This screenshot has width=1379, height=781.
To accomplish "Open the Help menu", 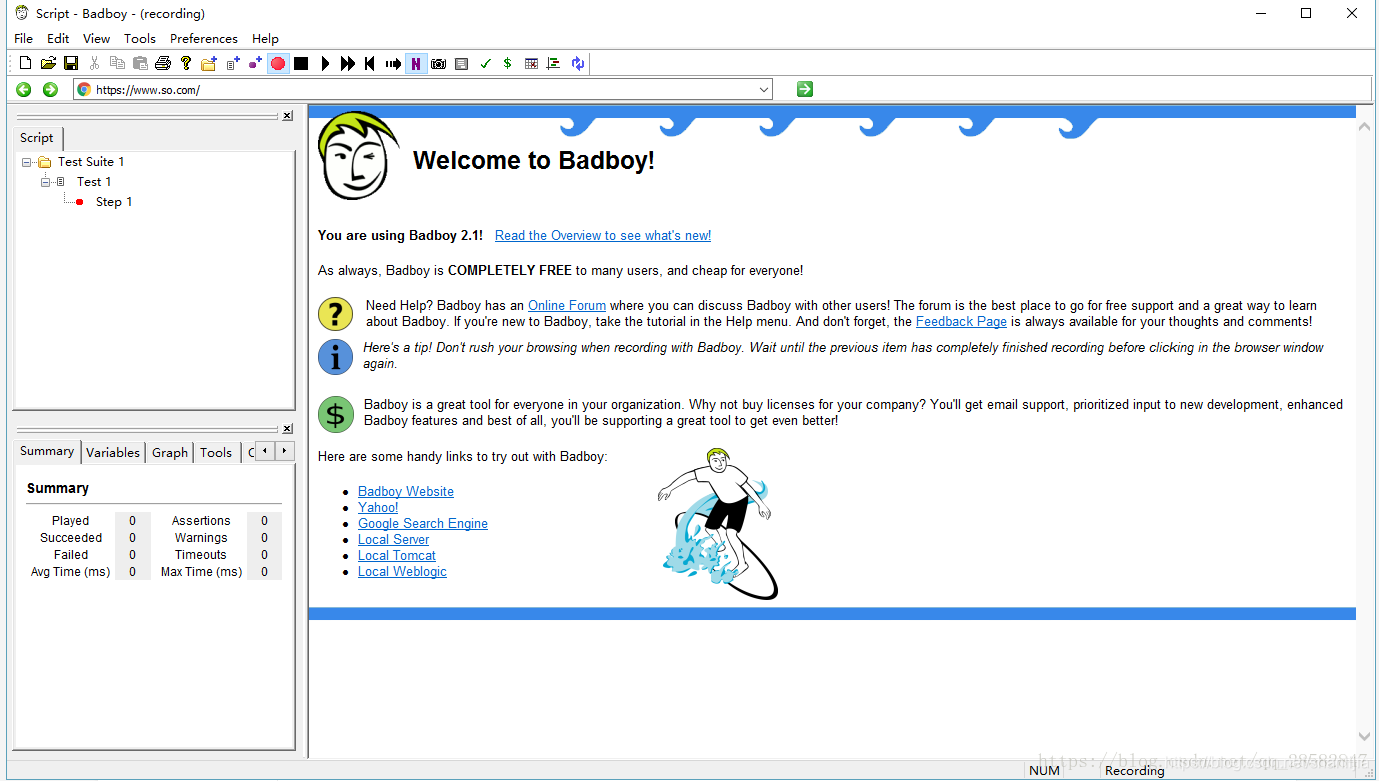I will point(265,38).
